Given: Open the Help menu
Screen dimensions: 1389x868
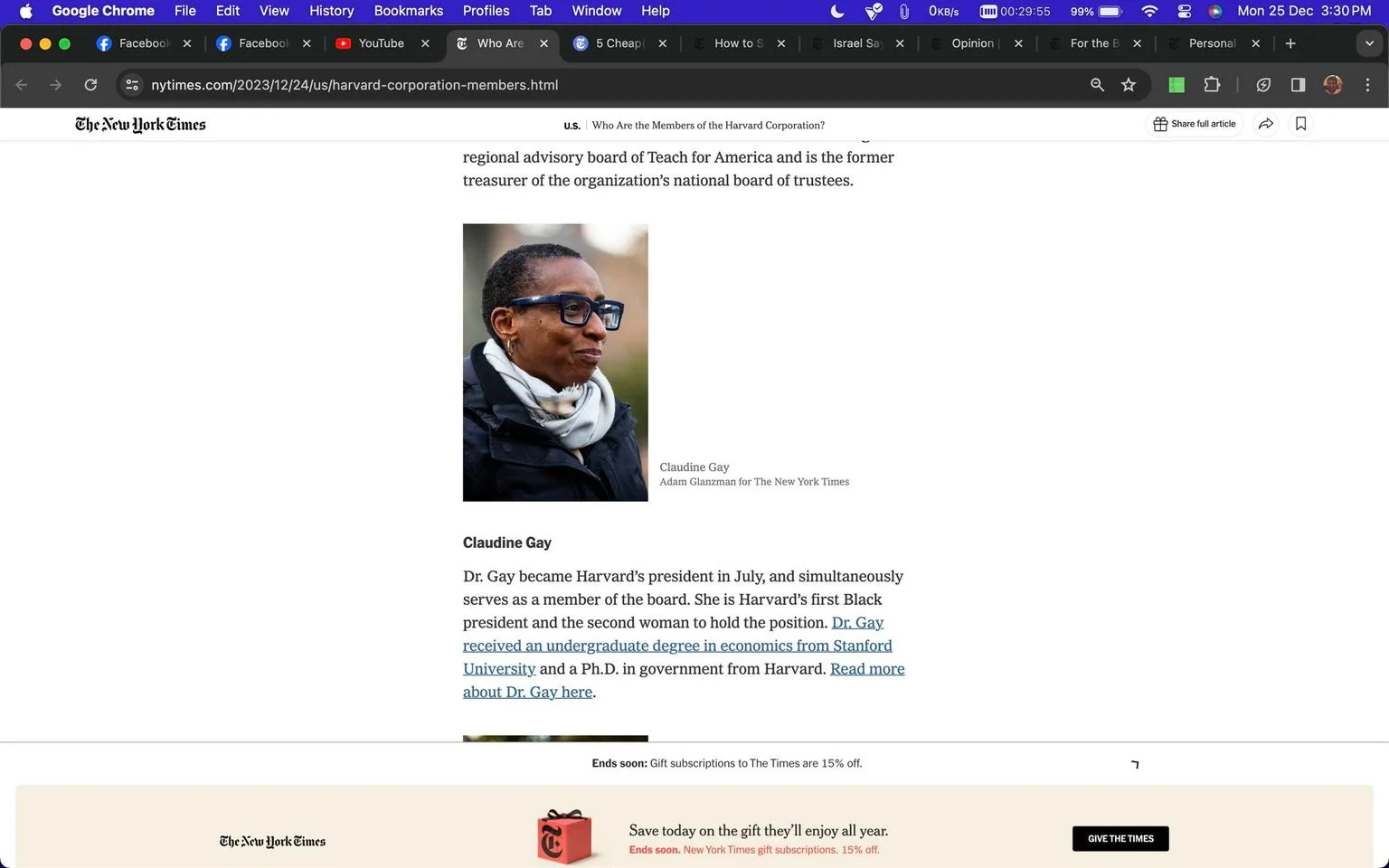Looking at the screenshot, I should tap(656, 11).
